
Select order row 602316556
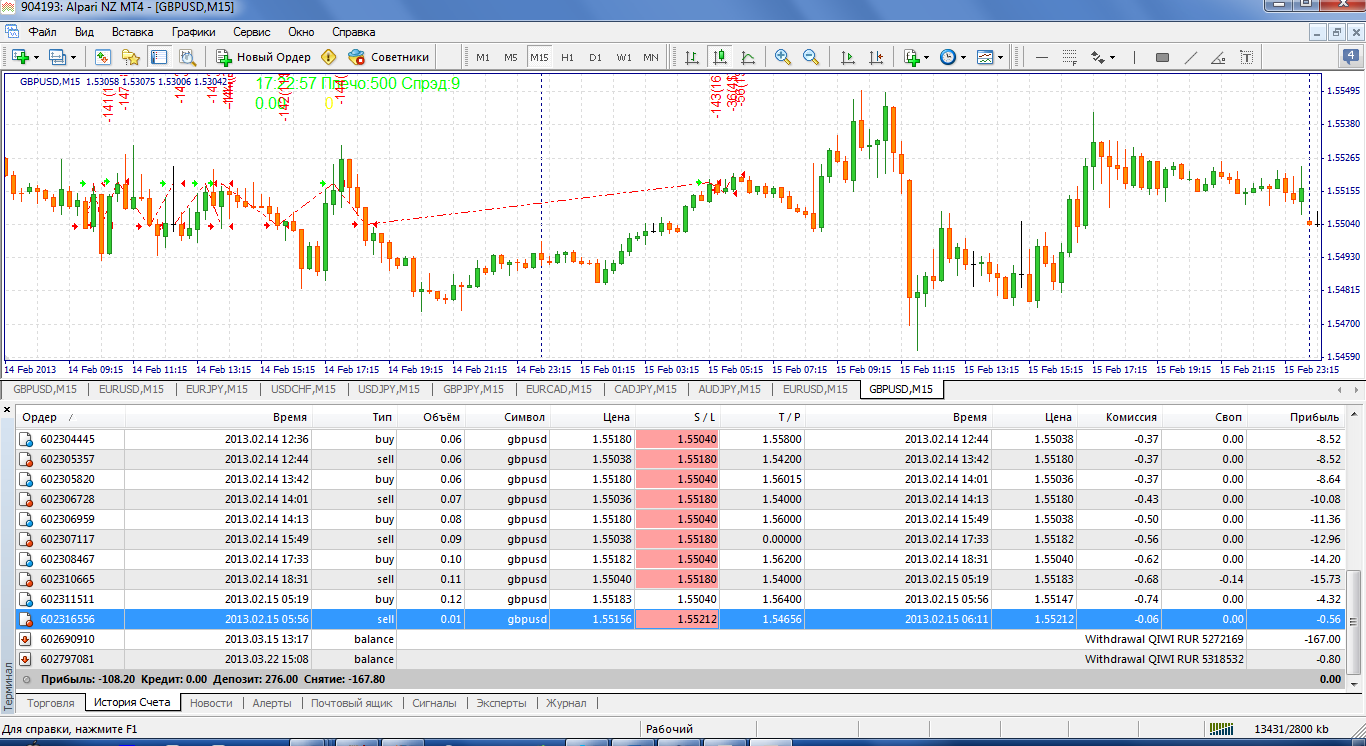[x=682, y=619]
